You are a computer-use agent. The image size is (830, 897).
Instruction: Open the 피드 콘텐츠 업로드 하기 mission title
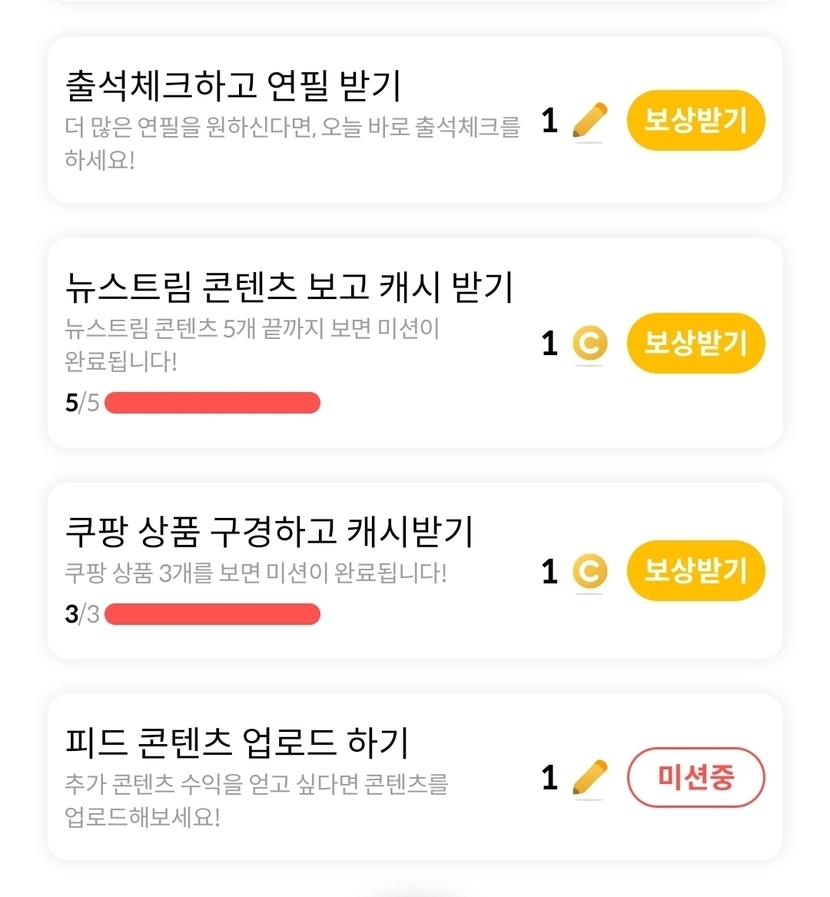pyautogui.click(x=236, y=743)
